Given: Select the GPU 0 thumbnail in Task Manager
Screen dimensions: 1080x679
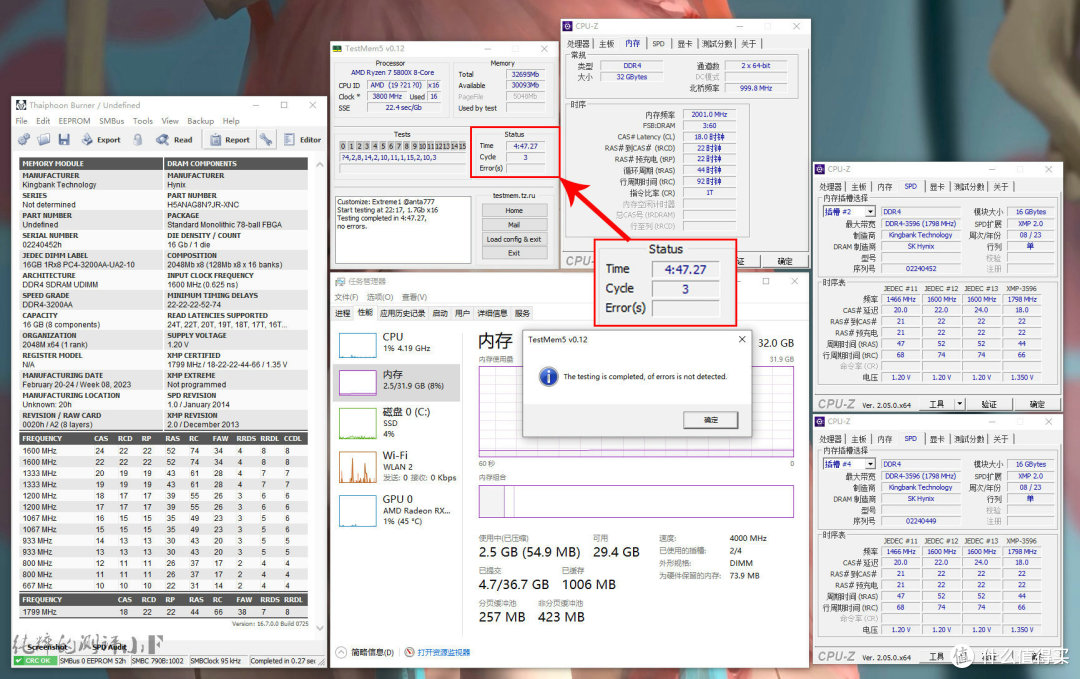Looking at the screenshot, I should [357, 510].
